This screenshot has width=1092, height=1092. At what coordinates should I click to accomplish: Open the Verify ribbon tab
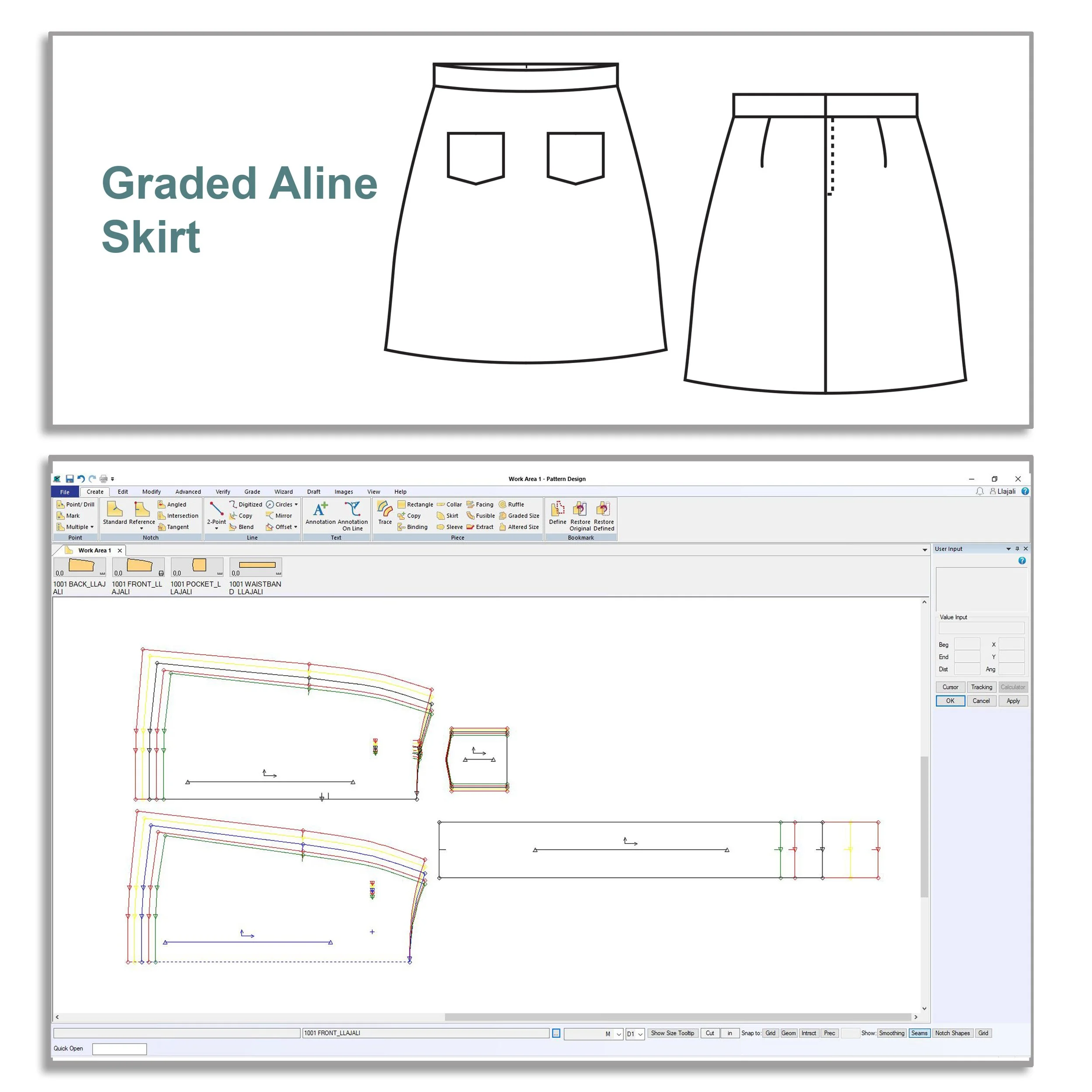click(x=223, y=492)
